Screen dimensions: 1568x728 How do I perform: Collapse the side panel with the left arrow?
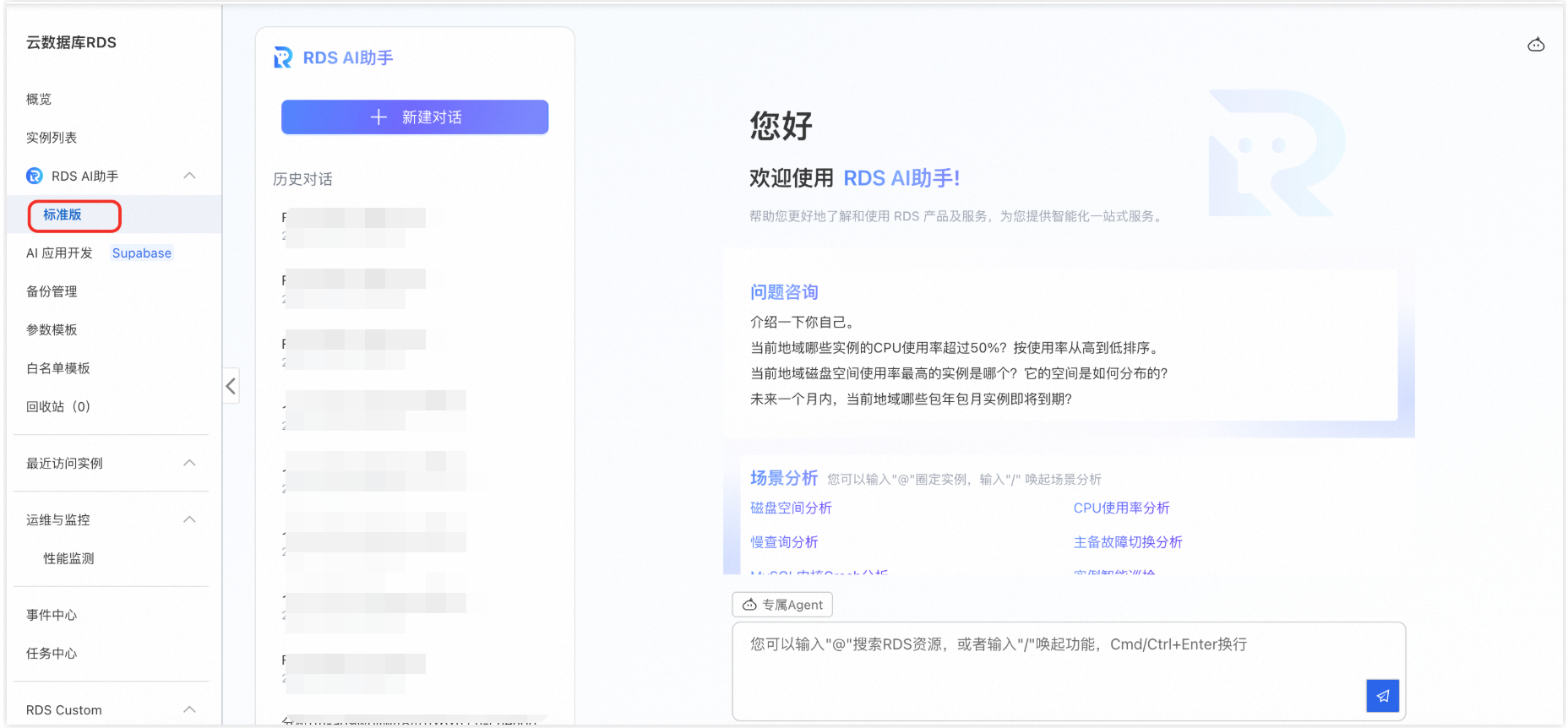(x=231, y=386)
